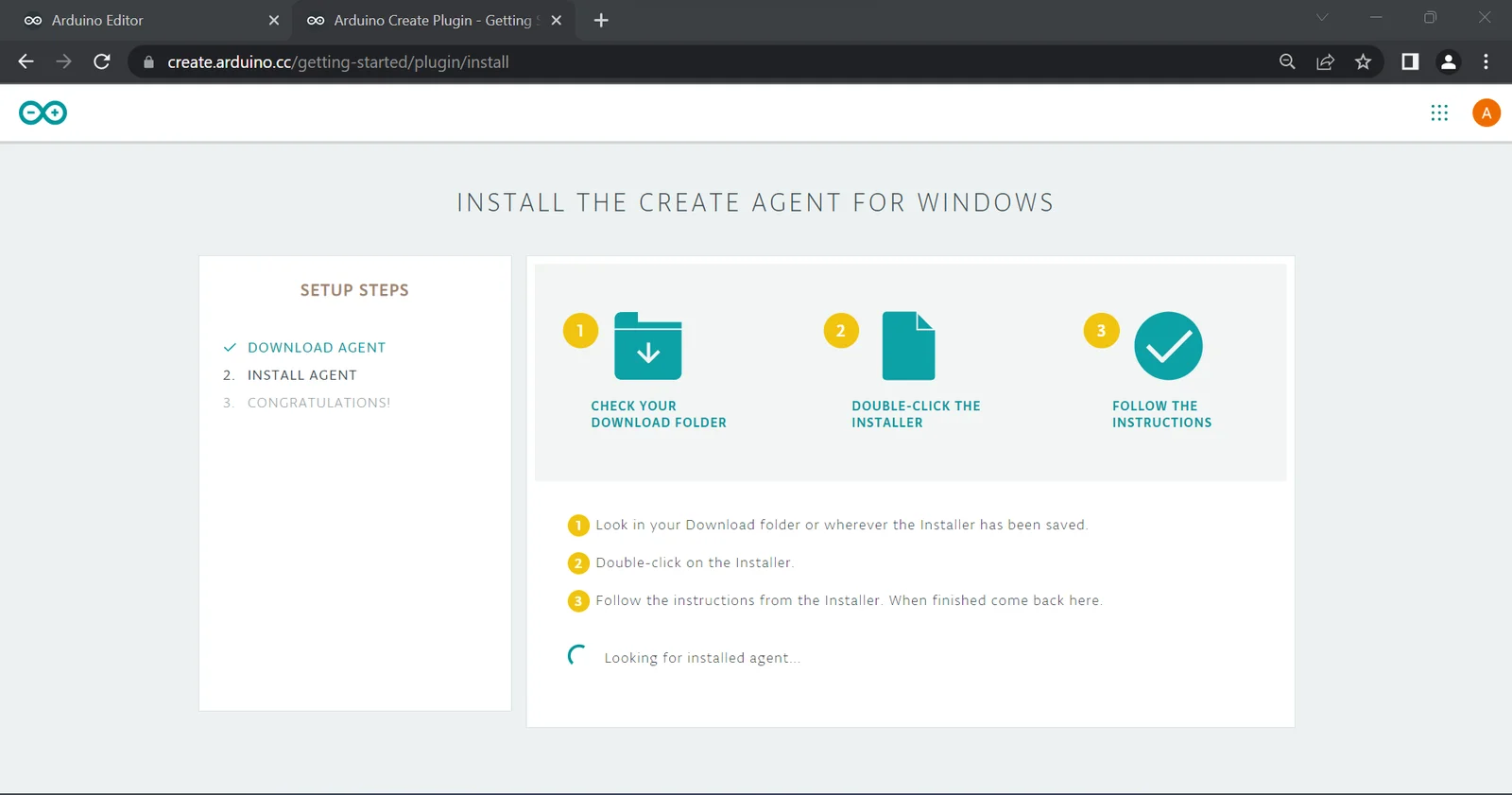Screen dimensions: 1512x795
Task: Click the browser forward arrow
Action: (63, 61)
